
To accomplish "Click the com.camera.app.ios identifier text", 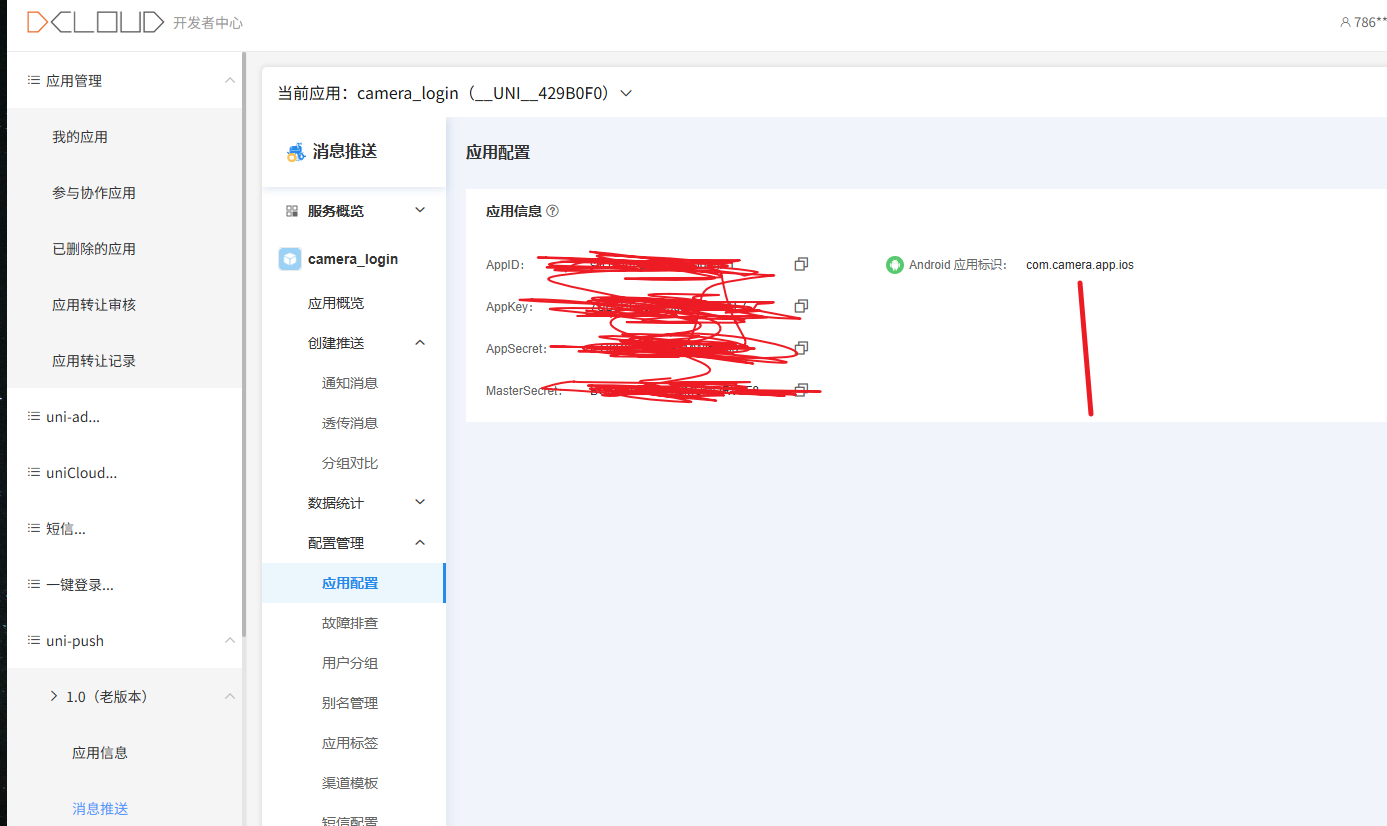I will tap(1080, 265).
